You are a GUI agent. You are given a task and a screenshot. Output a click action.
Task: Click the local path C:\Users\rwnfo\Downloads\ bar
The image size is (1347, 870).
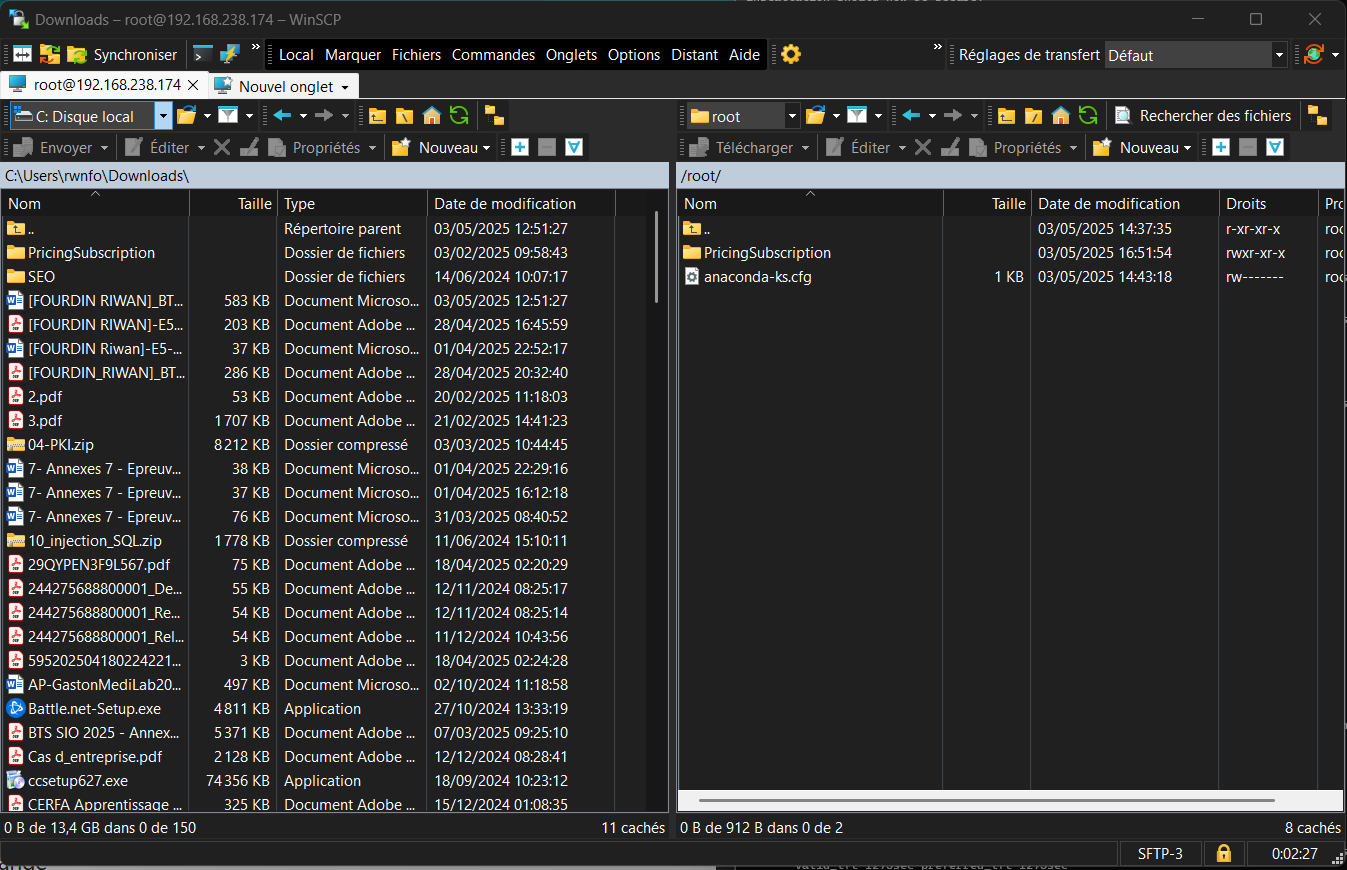pyautogui.click(x=334, y=176)
